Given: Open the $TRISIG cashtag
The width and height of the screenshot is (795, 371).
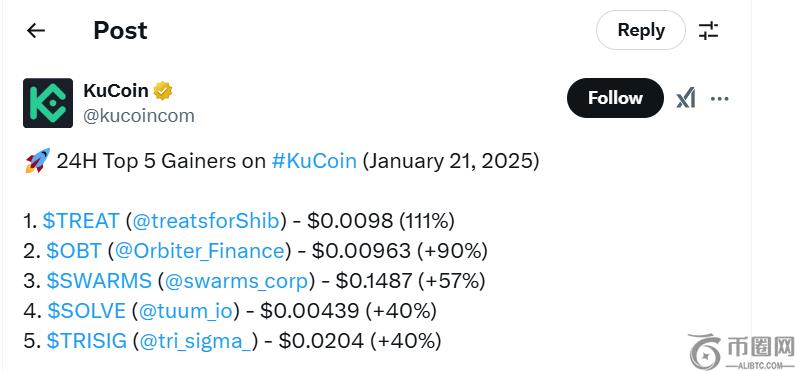Looking at the screenshot, I should tap(86, 341).
